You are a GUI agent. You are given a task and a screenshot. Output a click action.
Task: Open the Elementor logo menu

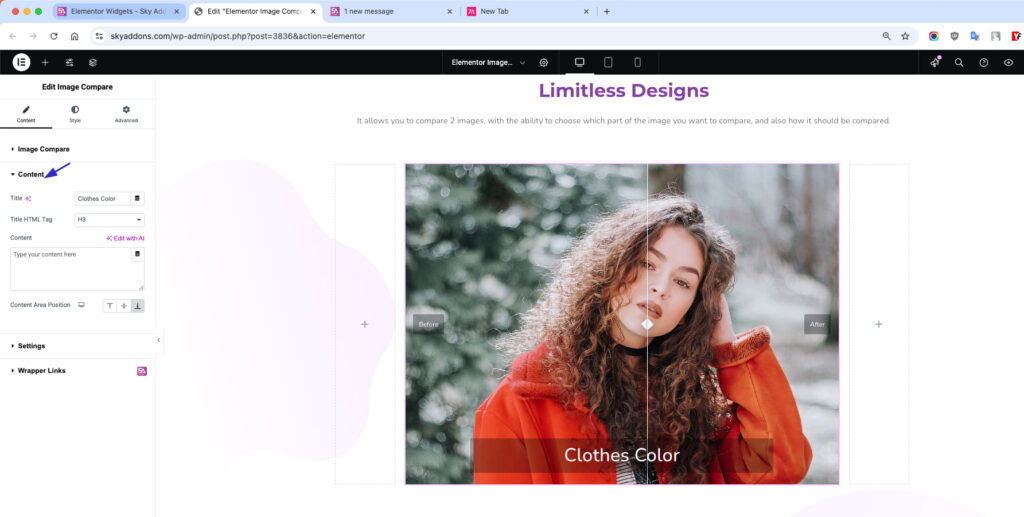pos(21,63)
